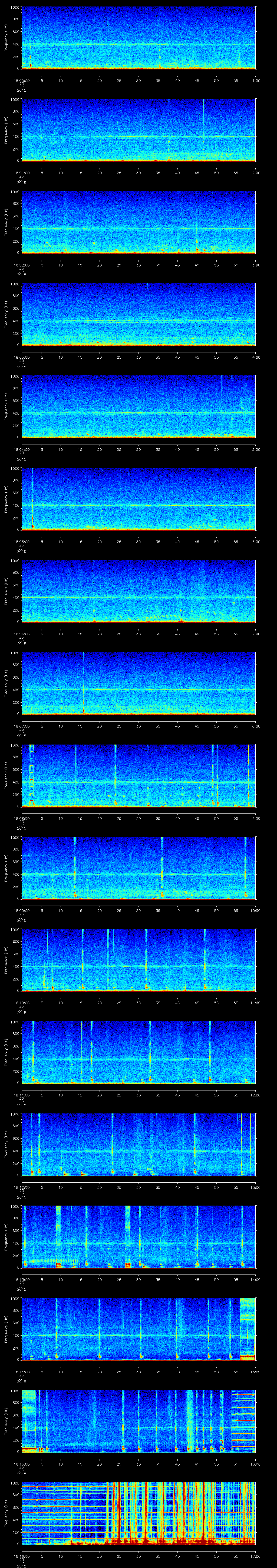Pick the spectrogram panel starting at 18:07:00
The image size is (277, 1568).
tap(139, 683)
